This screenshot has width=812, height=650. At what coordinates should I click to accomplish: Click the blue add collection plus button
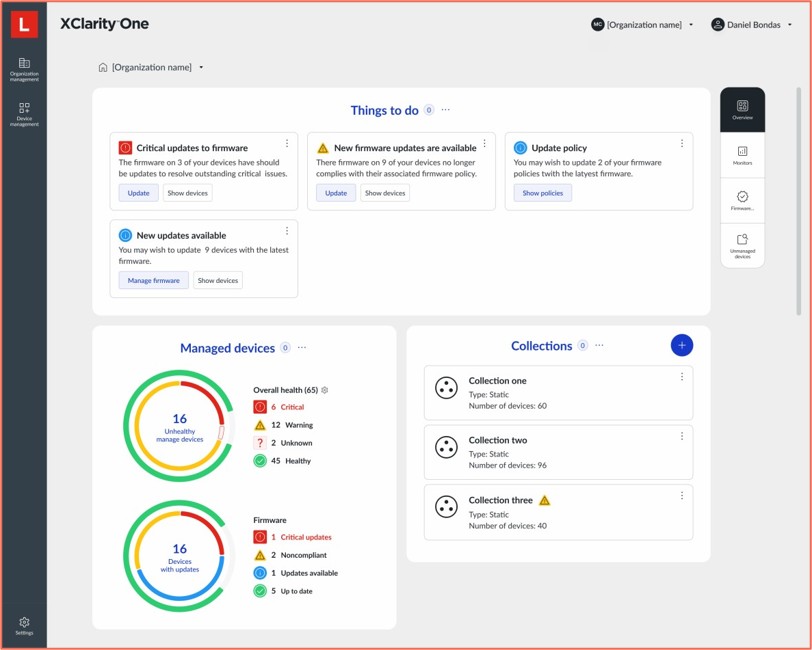point(681,345)
